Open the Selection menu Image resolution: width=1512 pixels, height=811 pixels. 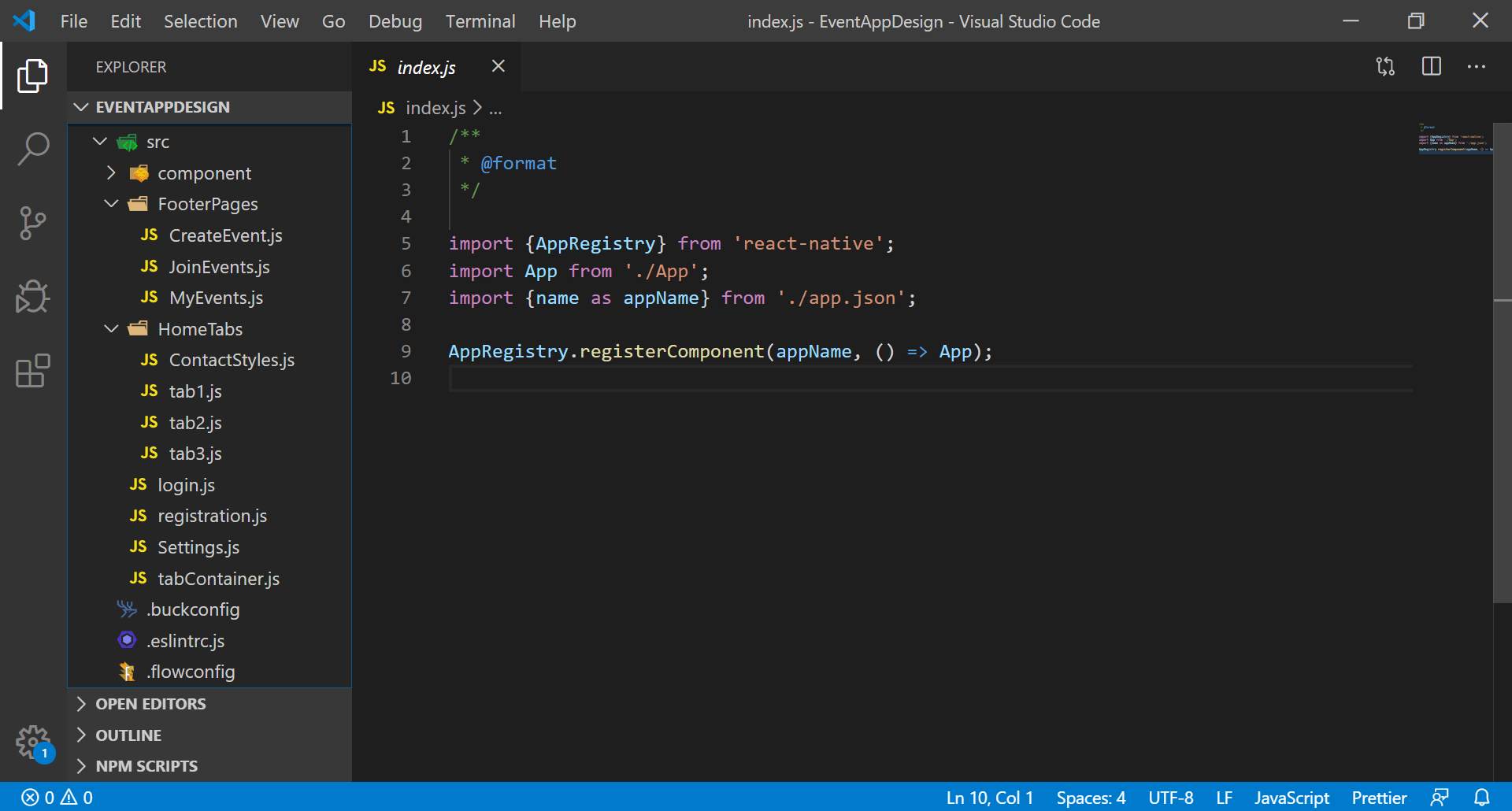click(x=201, y=21)
